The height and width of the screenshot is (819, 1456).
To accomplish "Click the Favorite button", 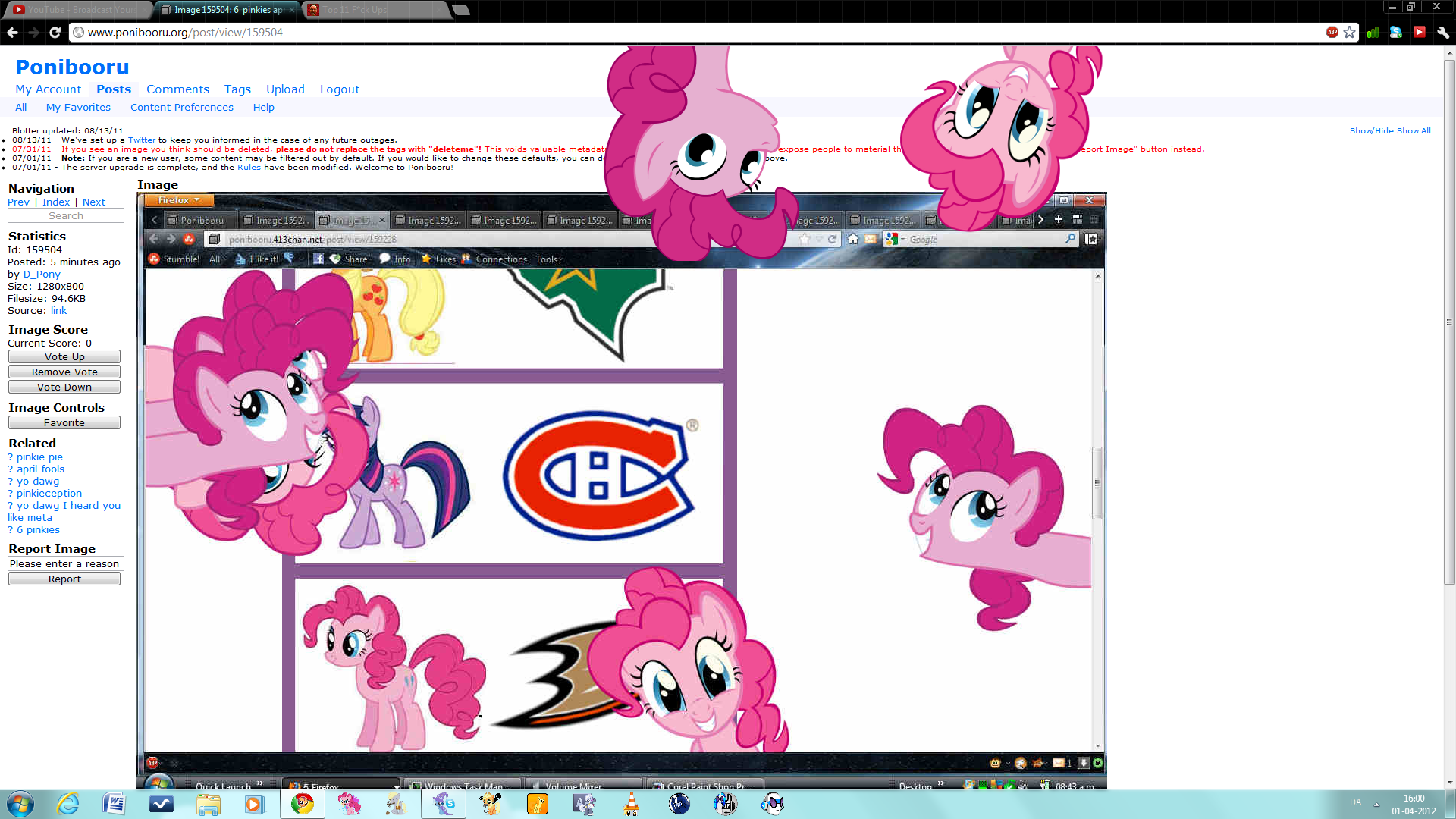I will coord(64,423).
